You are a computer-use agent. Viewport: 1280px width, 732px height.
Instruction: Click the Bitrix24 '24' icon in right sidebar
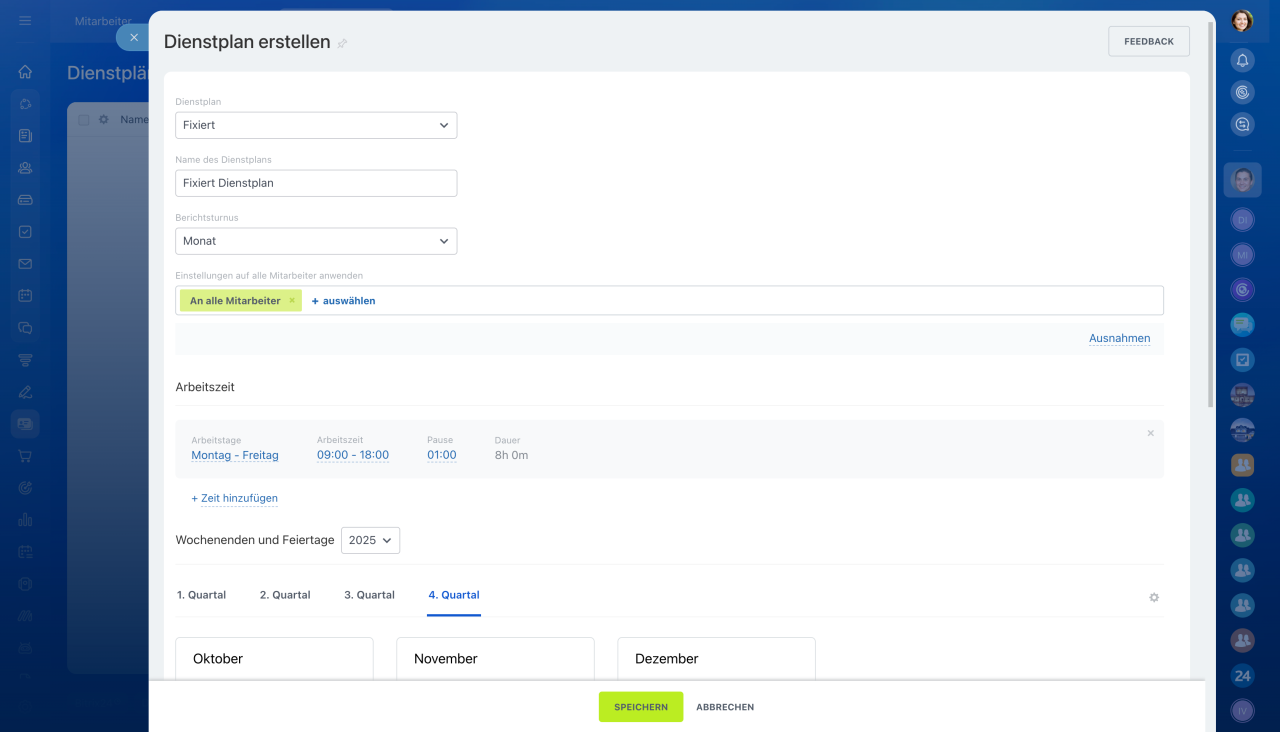1242,676
